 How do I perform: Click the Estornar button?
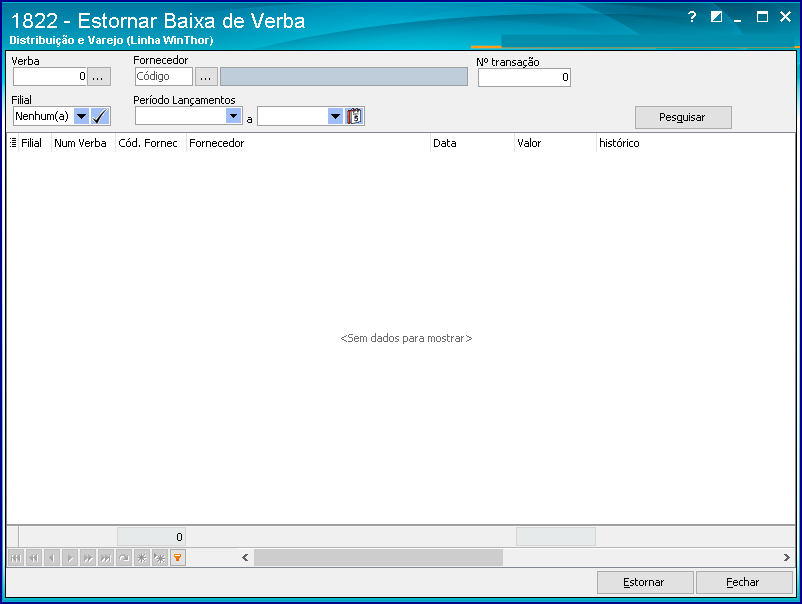tap(644, 582)
